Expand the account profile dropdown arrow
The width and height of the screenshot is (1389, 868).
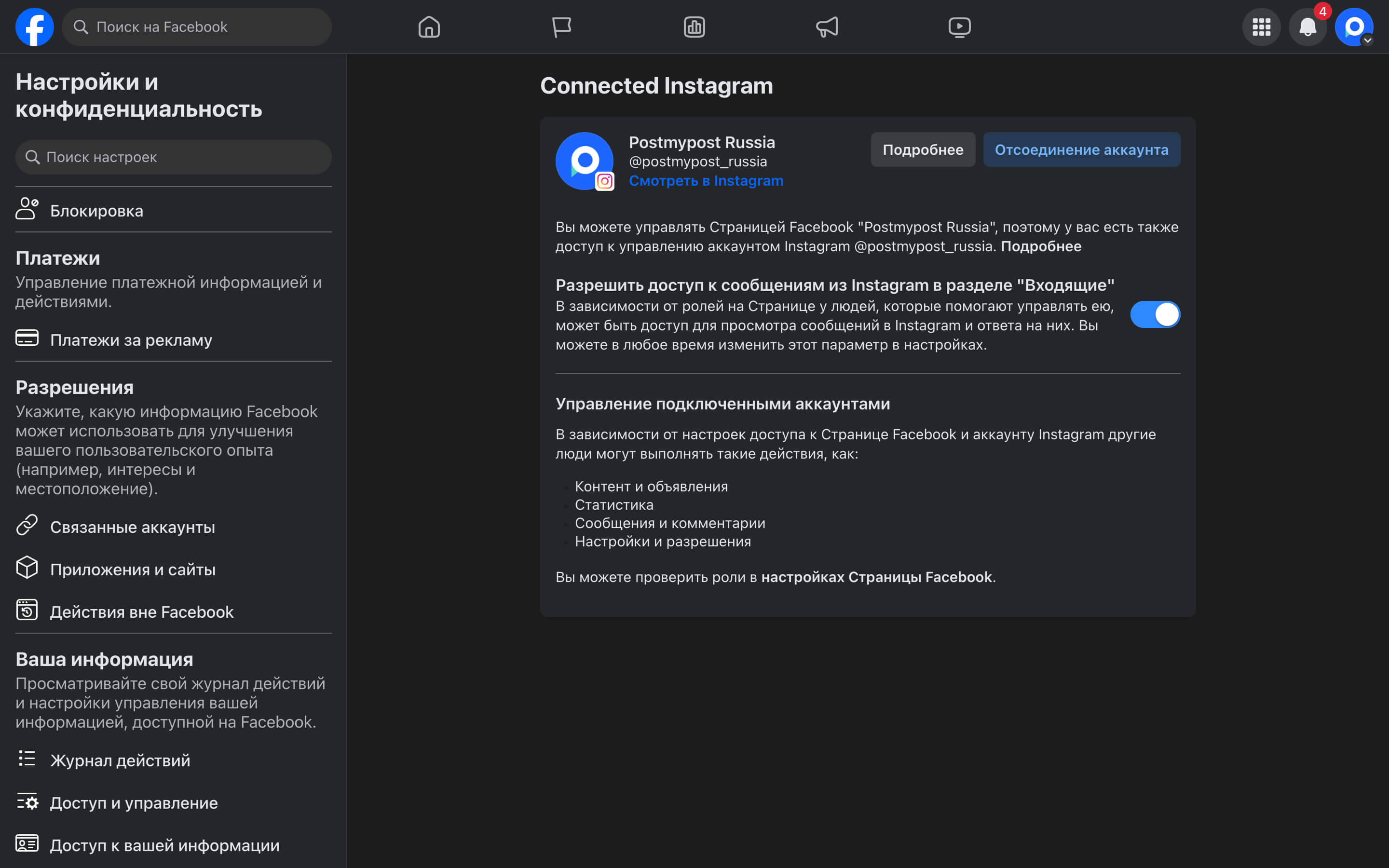(x=1367, y=40)
